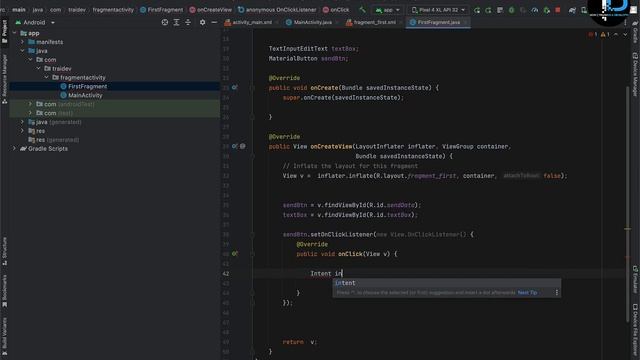This screenshot has height=360, width=640.
Task: Open the app run configuration dropdown
Action: click(x=388, y=10)
